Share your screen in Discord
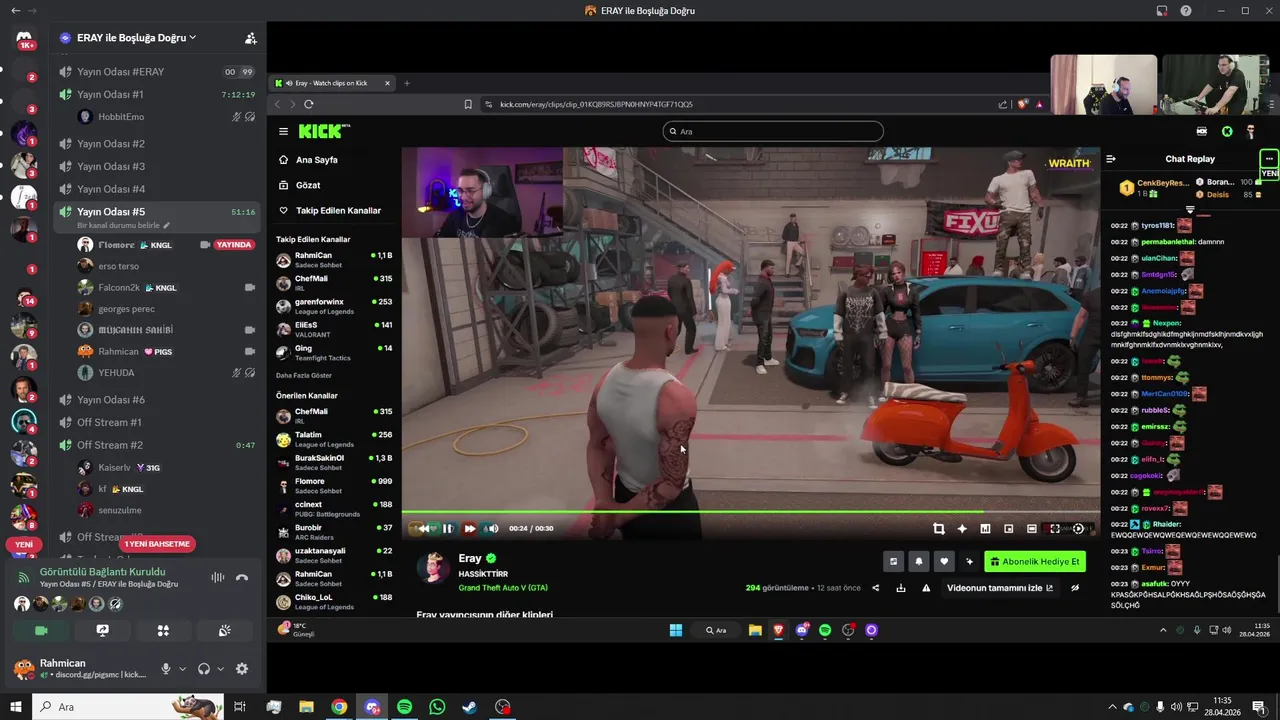The width and height of the screenshot is (1280, 720). click(102, 631)
